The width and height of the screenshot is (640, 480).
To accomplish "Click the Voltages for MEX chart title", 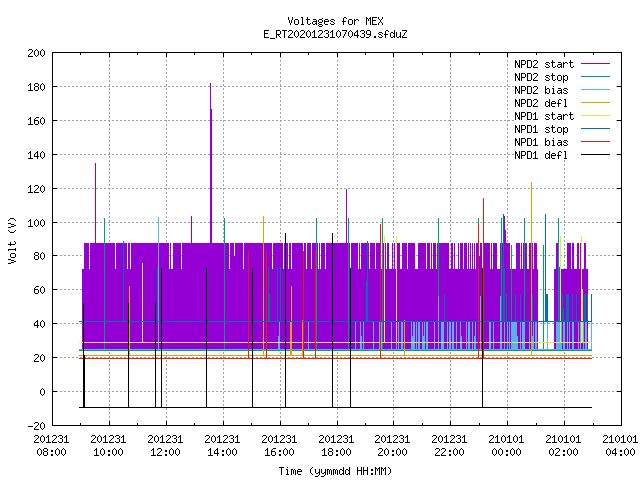I will click(x=335, y=21).
